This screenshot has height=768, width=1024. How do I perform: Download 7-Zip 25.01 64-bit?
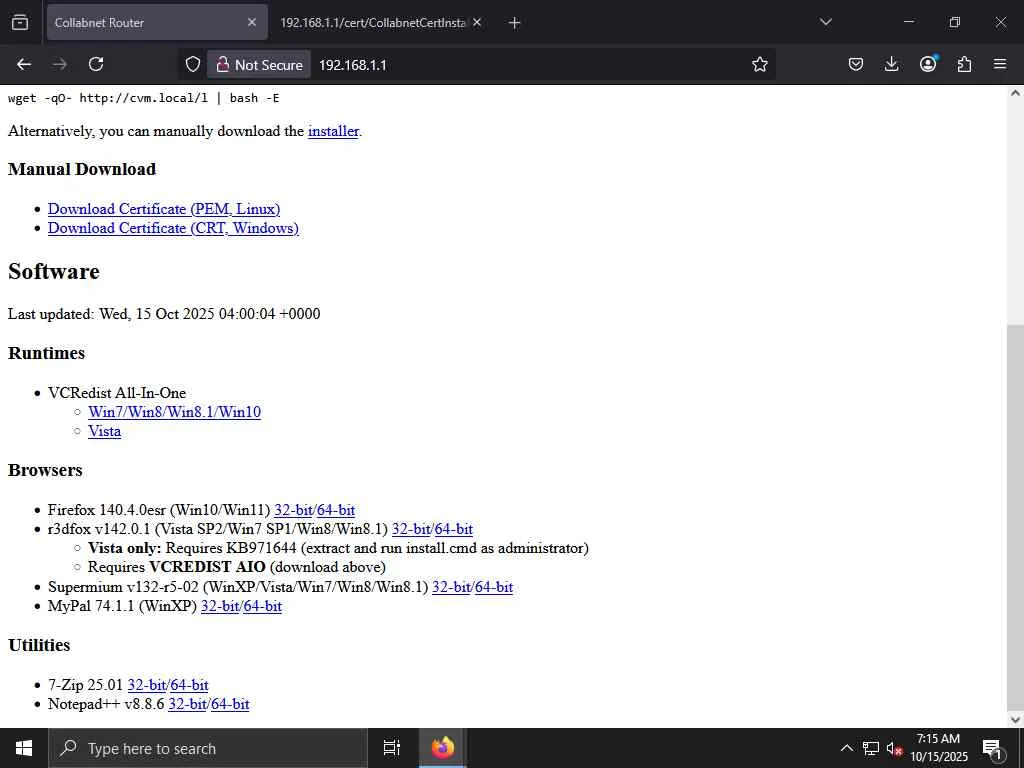(x=189, y=685)
